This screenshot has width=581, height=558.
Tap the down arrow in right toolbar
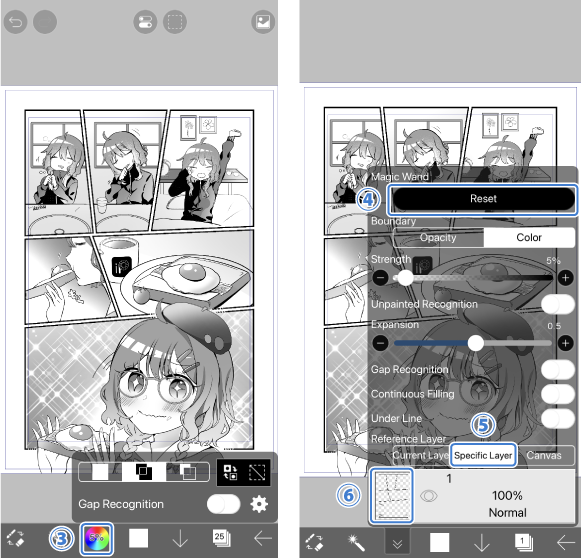482,543
